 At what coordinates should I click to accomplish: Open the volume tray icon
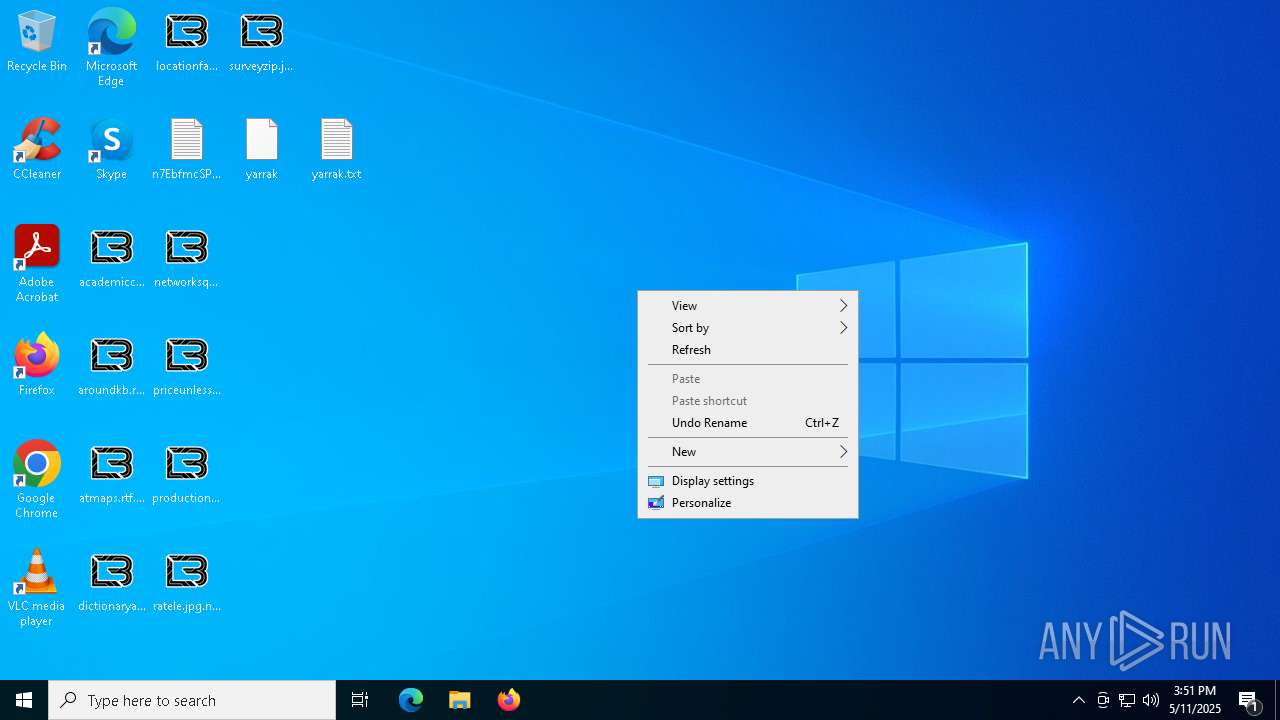click(1151, 700)
